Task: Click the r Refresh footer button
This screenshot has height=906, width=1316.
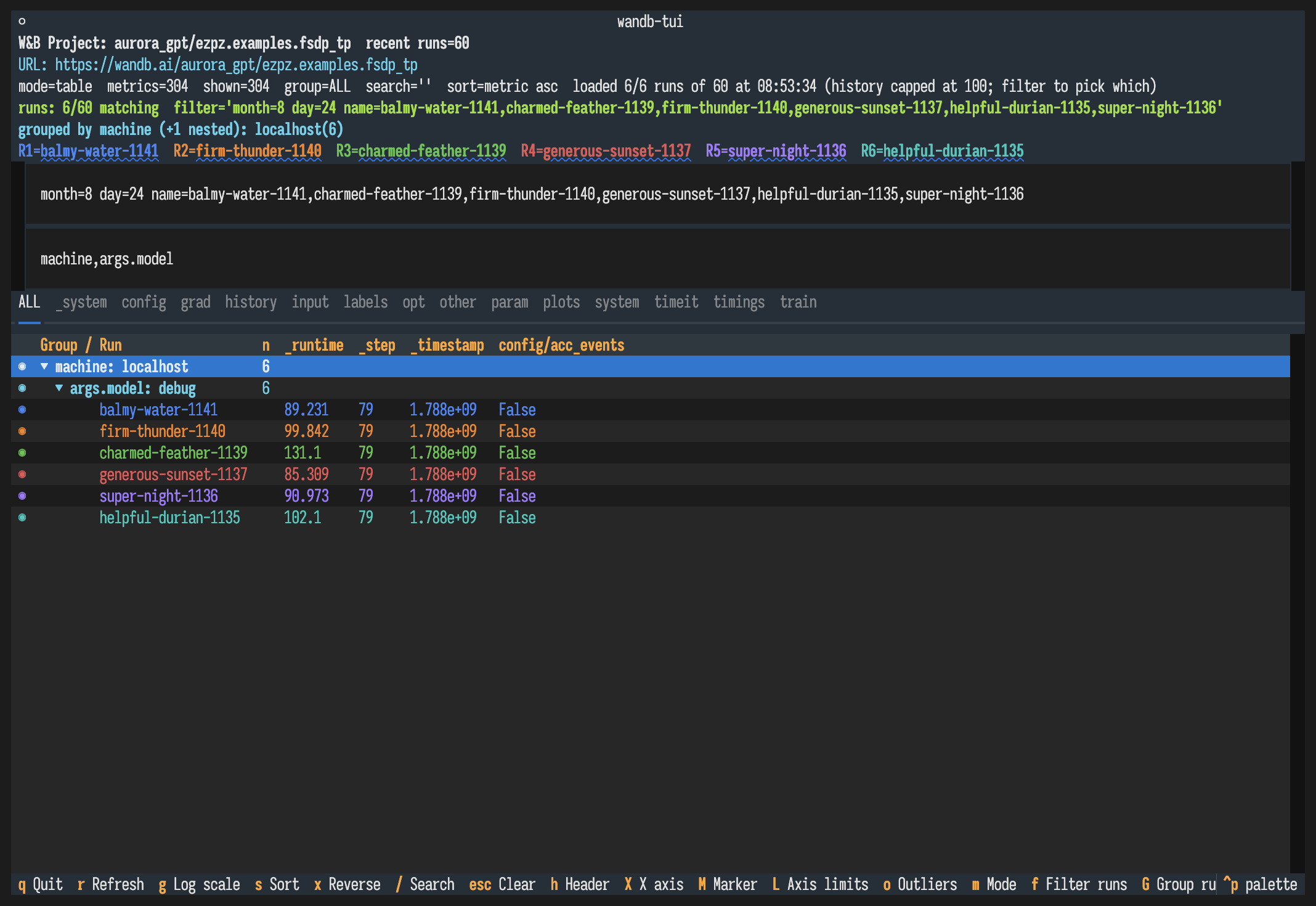Action: pos(110,884)
